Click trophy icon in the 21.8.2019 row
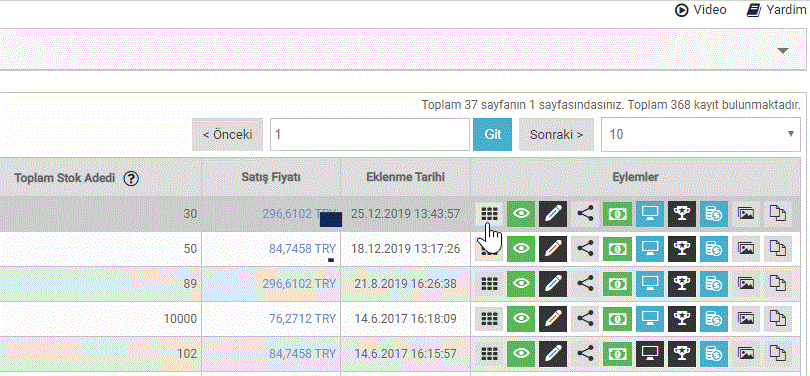This screenshot has width=810, height=376. point(682,284)
